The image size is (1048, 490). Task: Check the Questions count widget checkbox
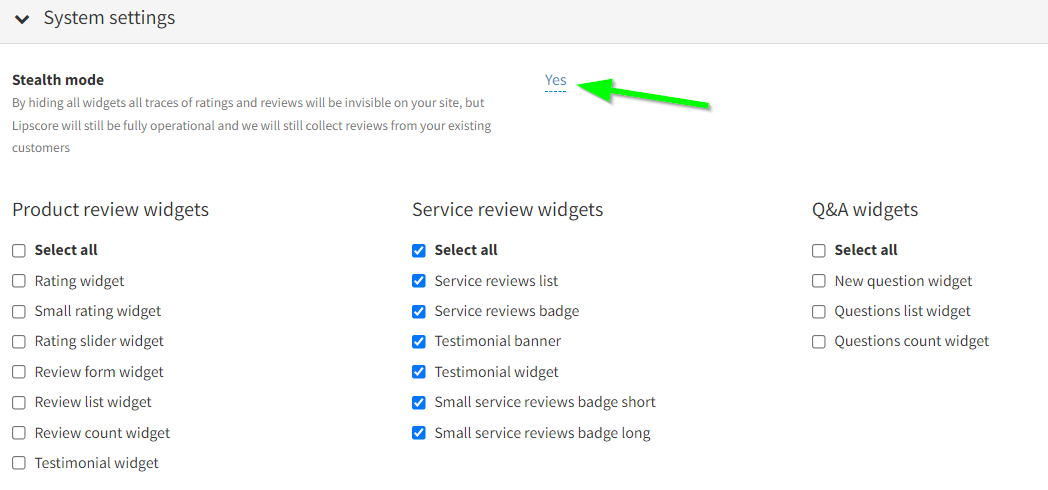point(819,342)
